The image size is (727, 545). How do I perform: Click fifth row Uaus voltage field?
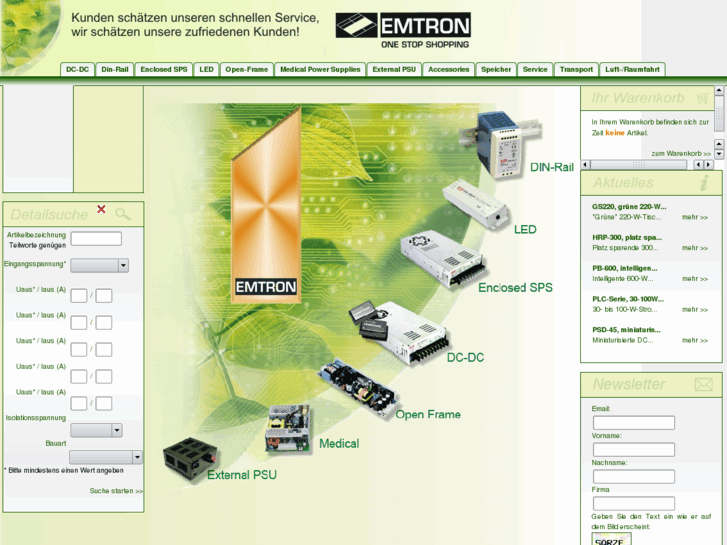[79, 404]
